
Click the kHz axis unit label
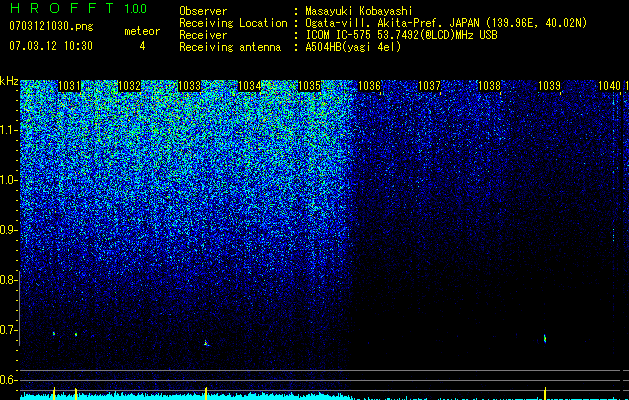tap(9, 81)
